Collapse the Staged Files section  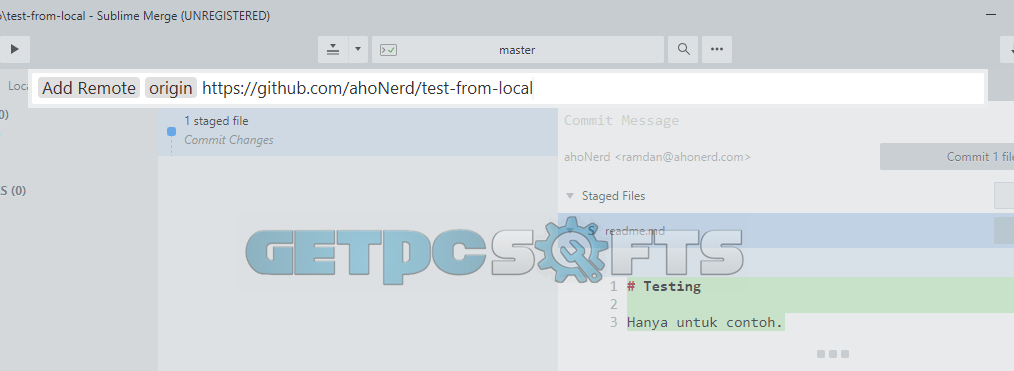[x=570, y=196]
